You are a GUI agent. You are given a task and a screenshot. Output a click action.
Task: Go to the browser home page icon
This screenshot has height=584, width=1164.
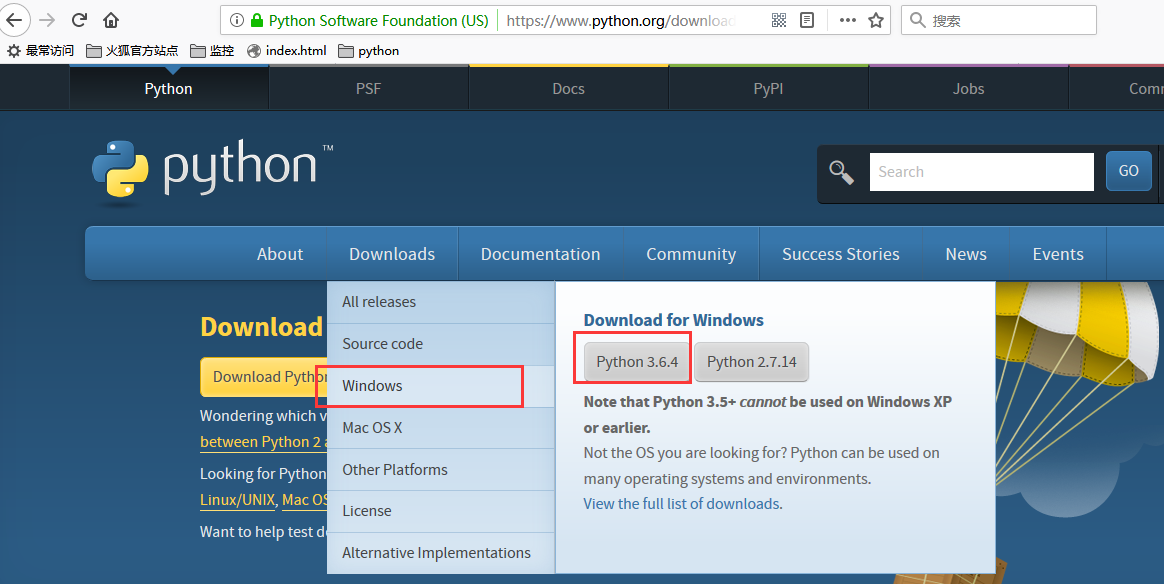(x=110, y=20)
